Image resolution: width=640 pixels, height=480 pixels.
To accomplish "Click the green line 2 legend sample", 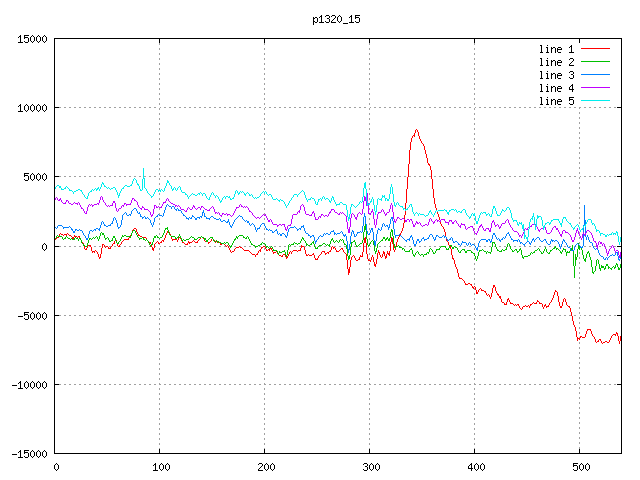I will (x=596, y=62).
